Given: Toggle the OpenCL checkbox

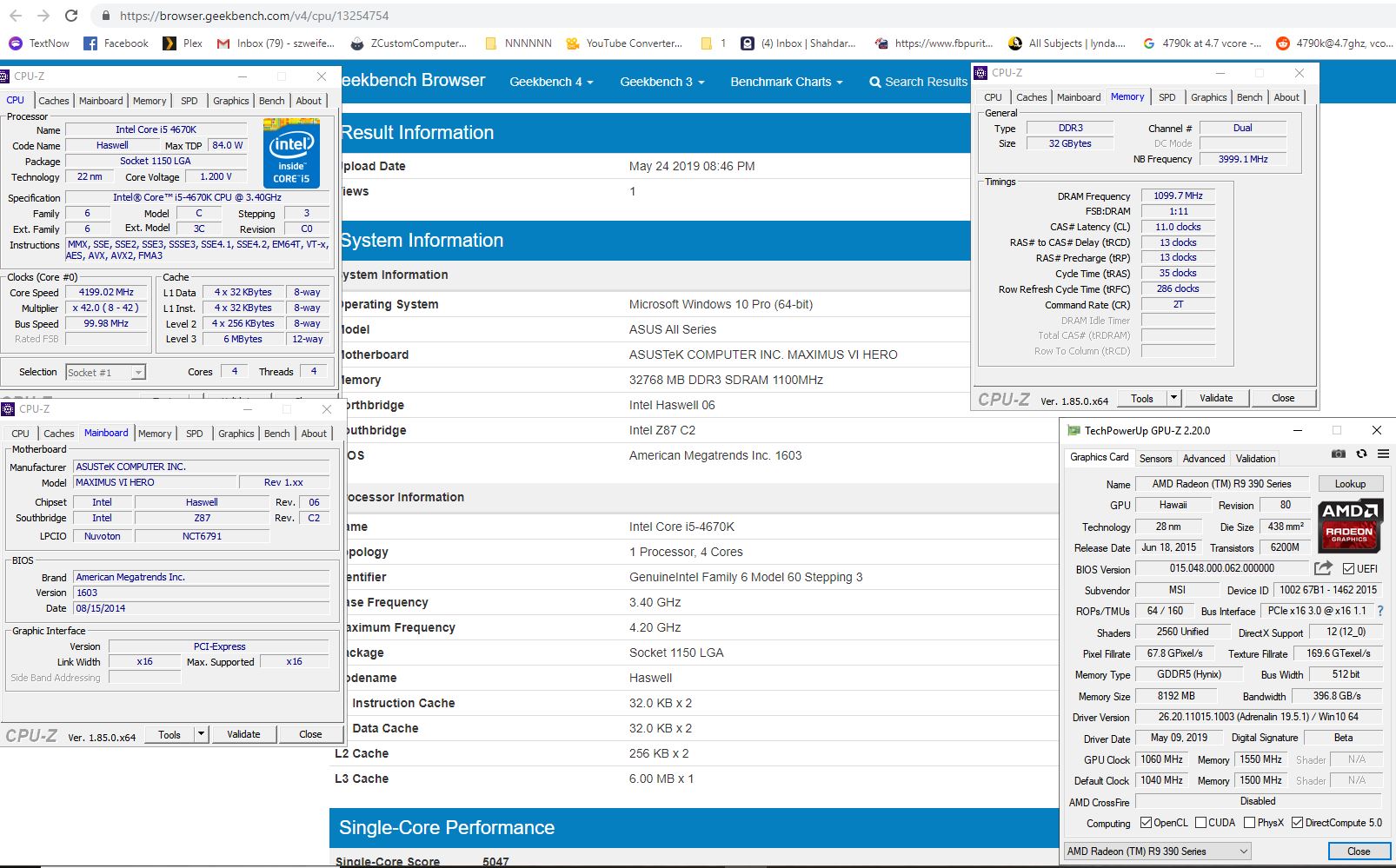Looking at the screenshot, I should [1146, 823].
